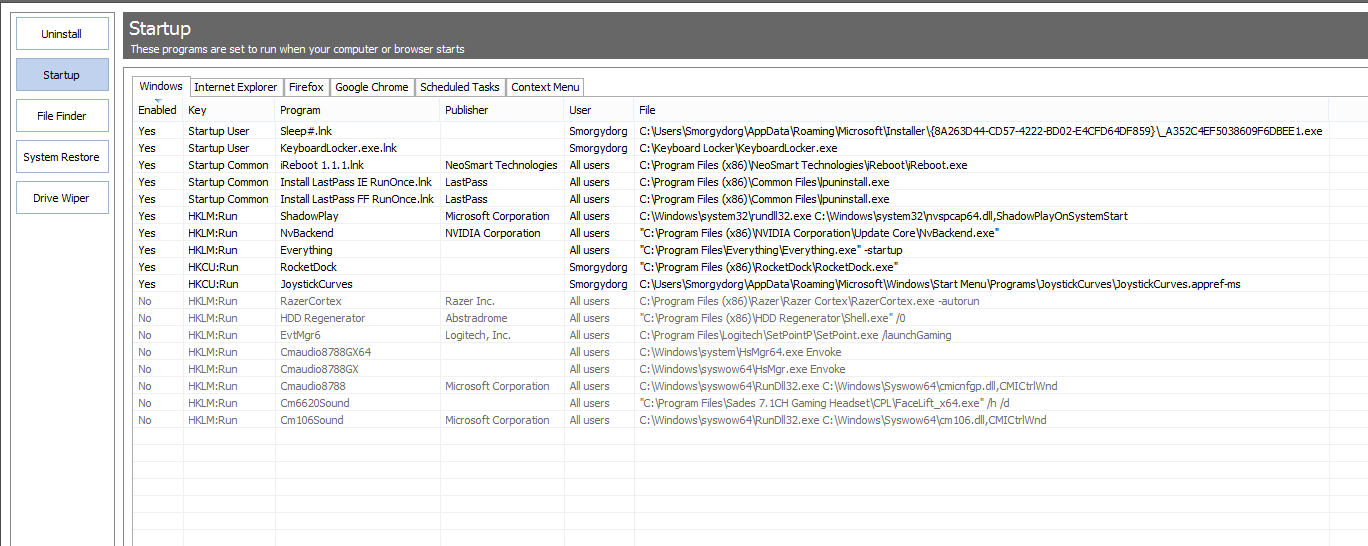Open the File Finder tool

pos(61,116)
